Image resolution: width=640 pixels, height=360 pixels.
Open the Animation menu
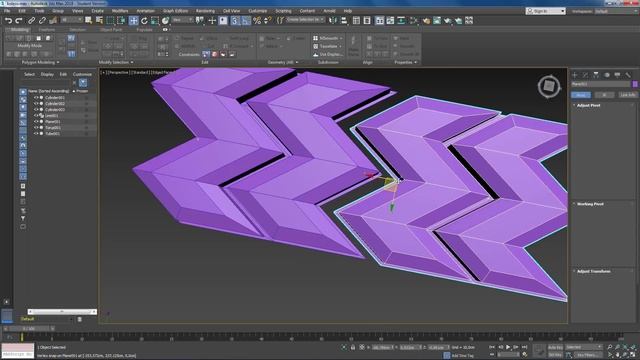click(145, 11)
